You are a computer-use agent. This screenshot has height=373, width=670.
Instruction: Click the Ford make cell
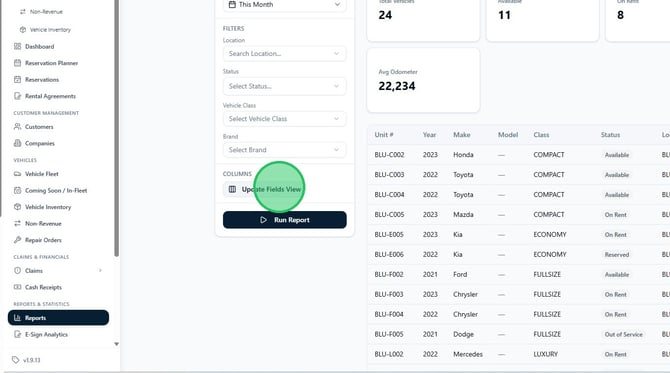pos(460,274)
